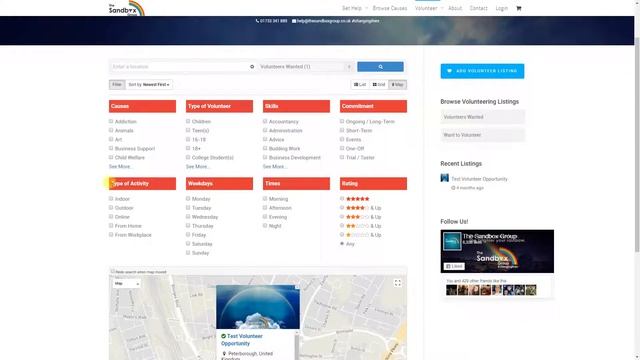Switch to Map view
Screen dimensions: 640x360
coord(397,84)
